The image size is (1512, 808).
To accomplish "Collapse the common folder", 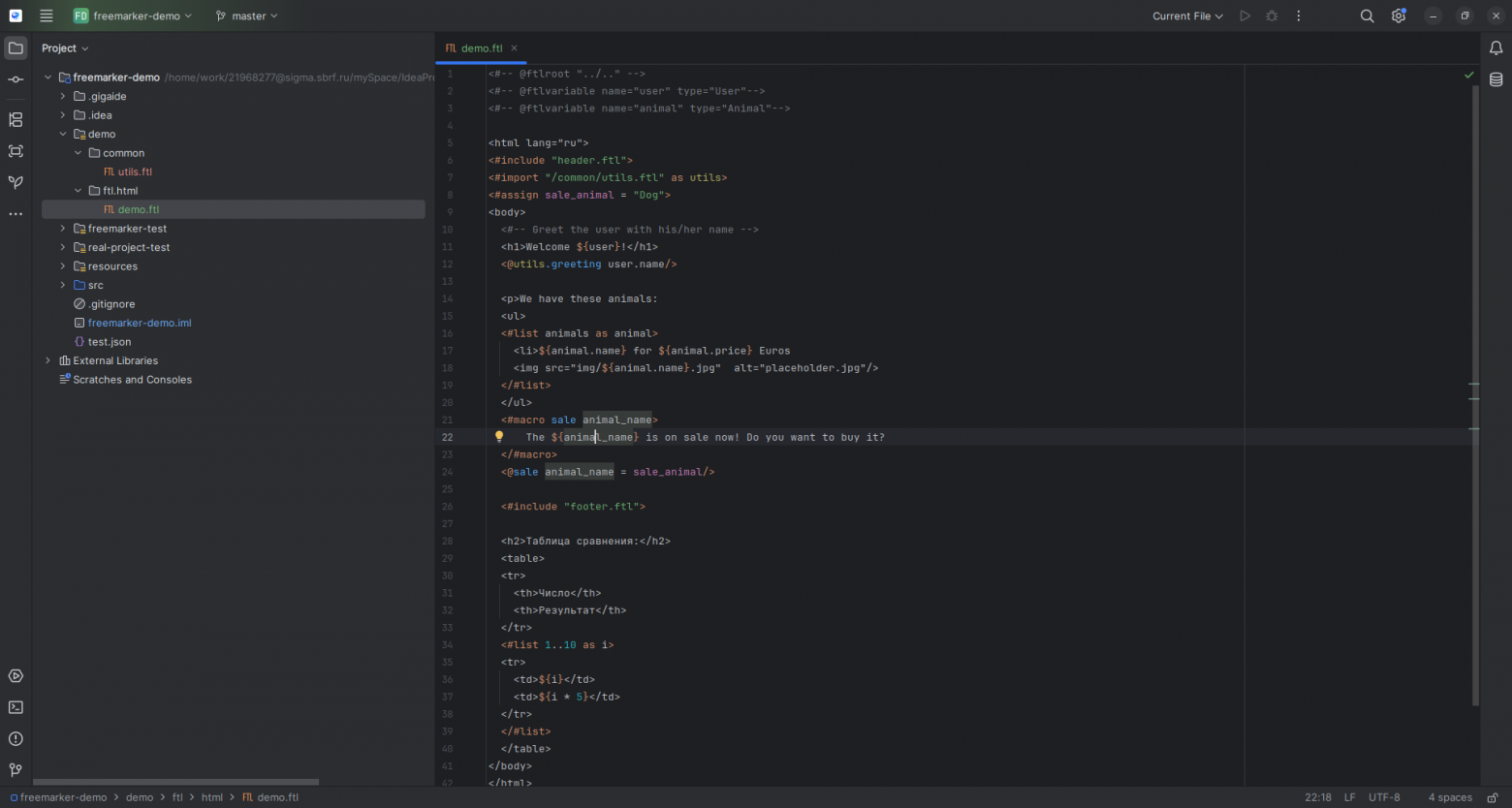I will (79, 153).
